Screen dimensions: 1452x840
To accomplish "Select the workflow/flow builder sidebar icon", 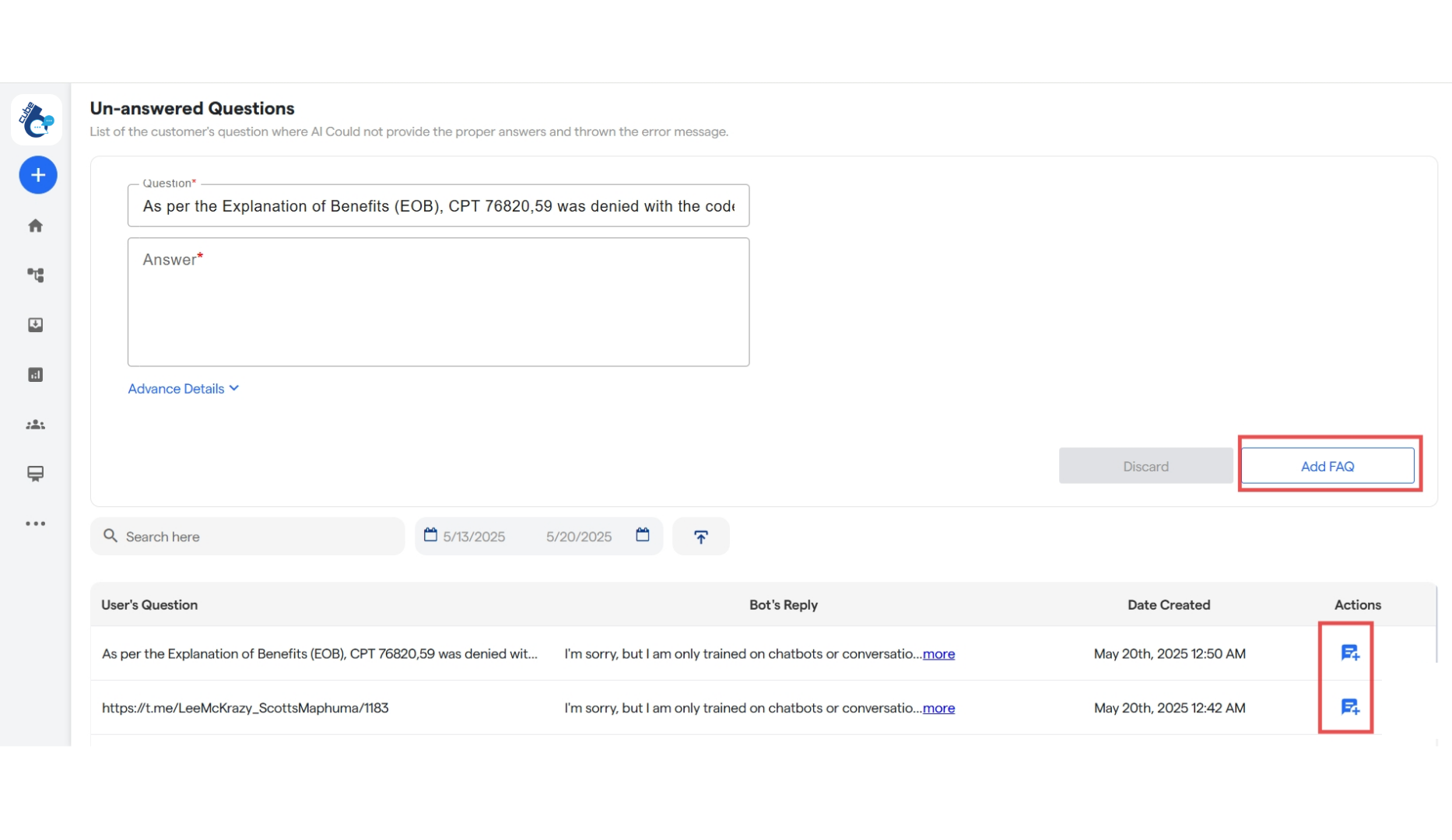I will tap(35, 275).
